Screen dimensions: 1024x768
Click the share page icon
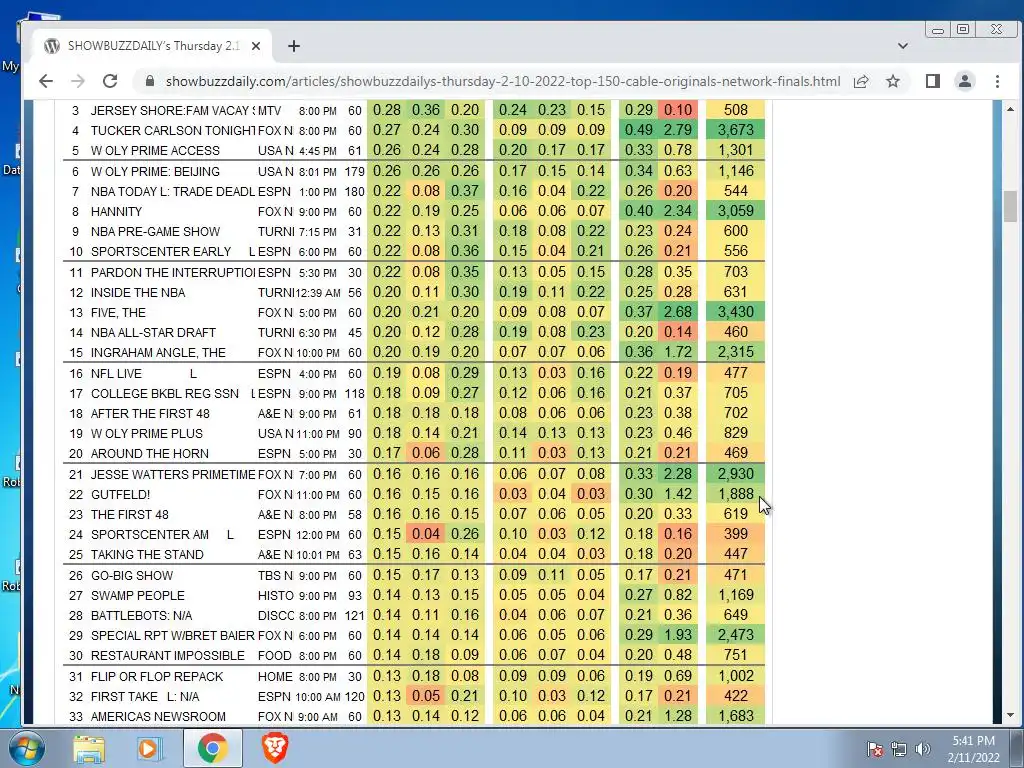pyautogui.click(x=861, y=81)
